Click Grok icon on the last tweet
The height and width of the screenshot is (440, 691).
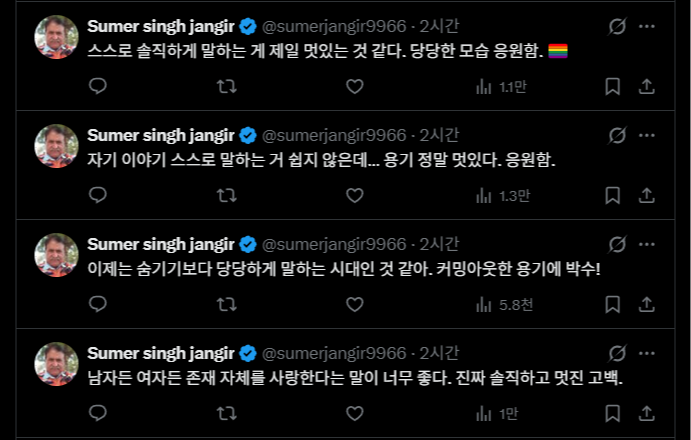pos(617,353)
